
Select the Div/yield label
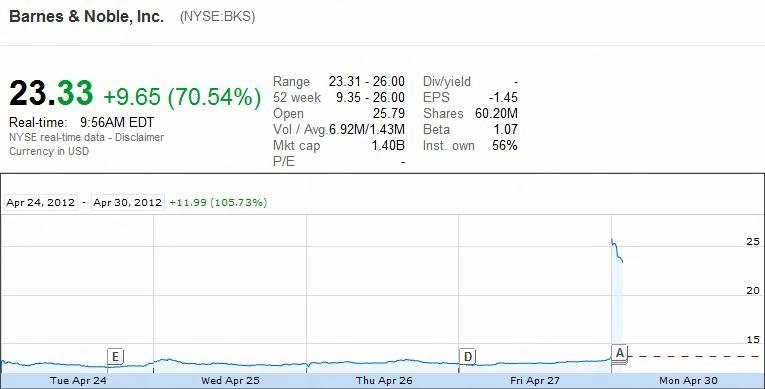tap(447, 82)
